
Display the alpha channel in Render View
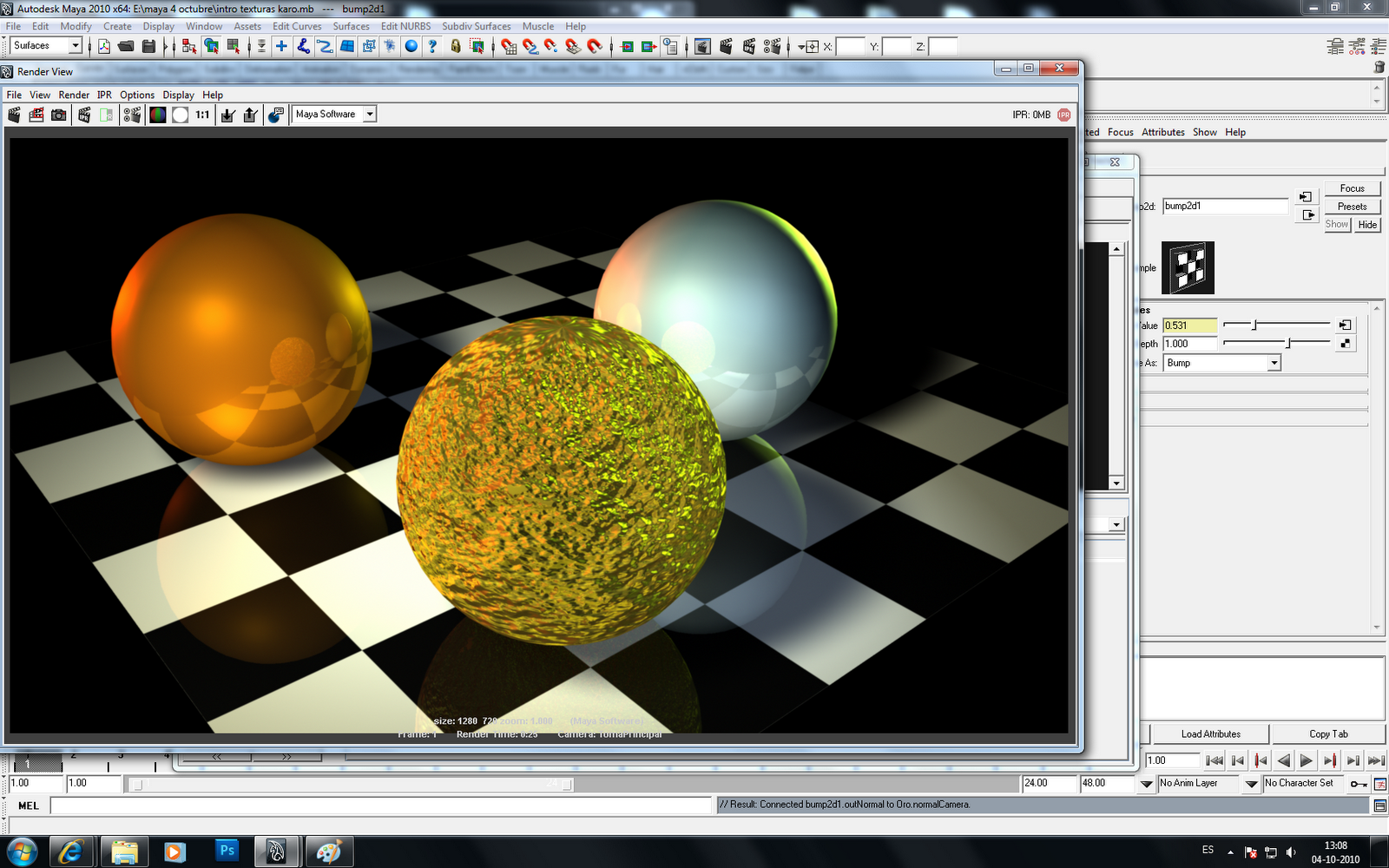click(x=180, y=114)
